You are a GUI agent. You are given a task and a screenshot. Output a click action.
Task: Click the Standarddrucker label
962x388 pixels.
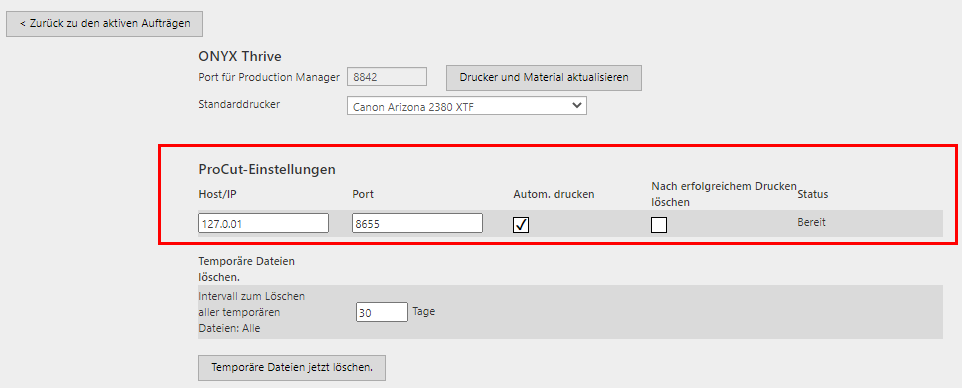239,104
